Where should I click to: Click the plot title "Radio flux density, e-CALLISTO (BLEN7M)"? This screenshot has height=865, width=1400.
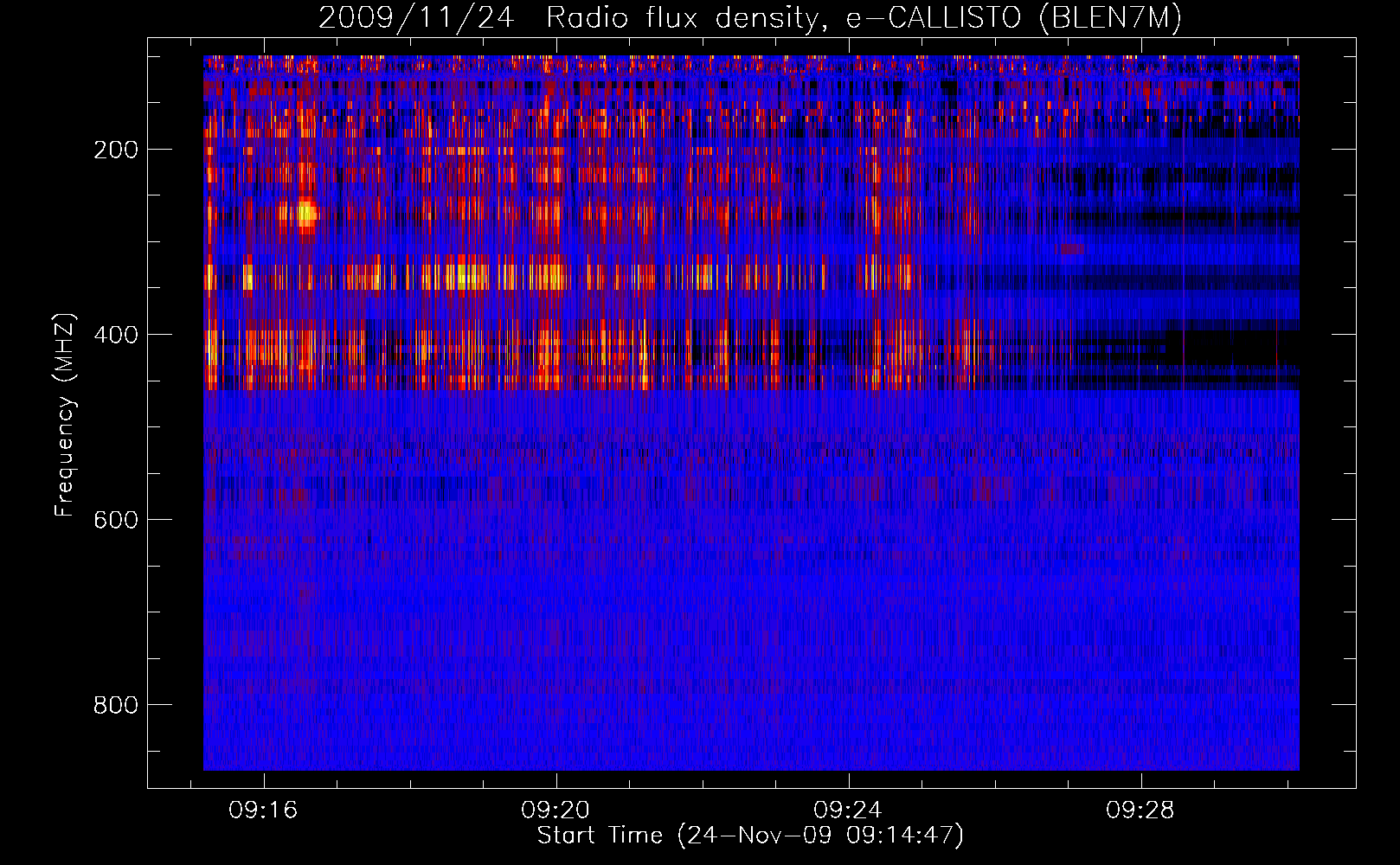coord(864,18)
